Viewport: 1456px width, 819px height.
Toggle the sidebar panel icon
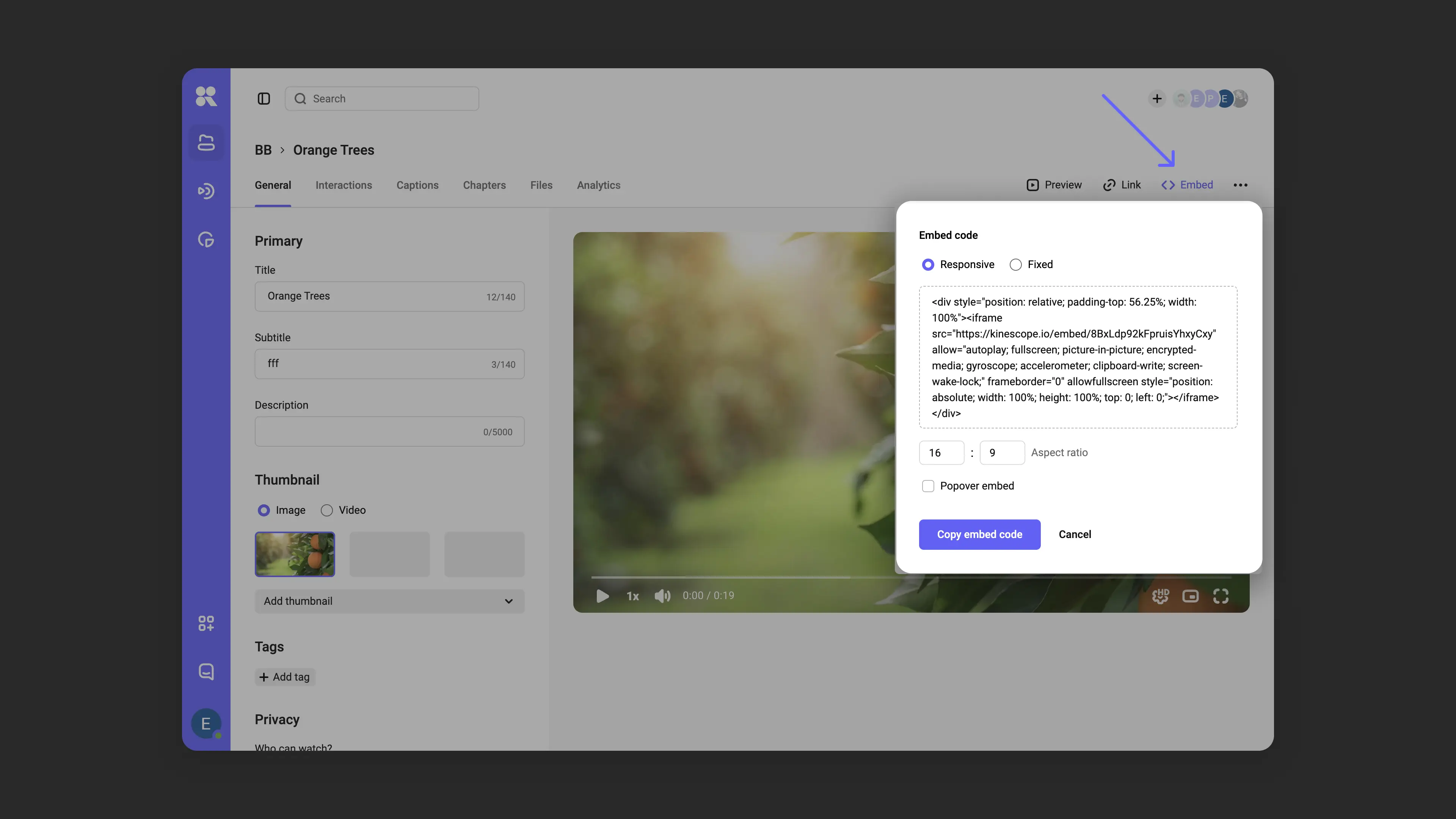click(x=264, y=99)
